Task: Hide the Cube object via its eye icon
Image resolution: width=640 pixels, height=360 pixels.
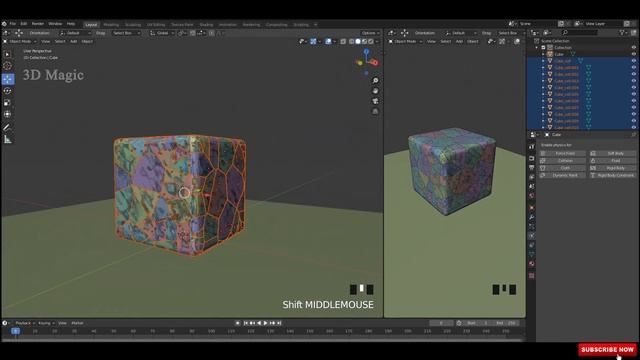Action: point(633,54)
